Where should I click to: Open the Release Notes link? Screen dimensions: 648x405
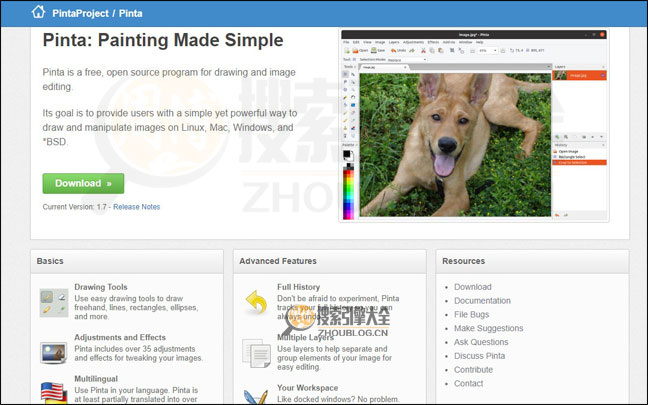(x=136, y=207)
